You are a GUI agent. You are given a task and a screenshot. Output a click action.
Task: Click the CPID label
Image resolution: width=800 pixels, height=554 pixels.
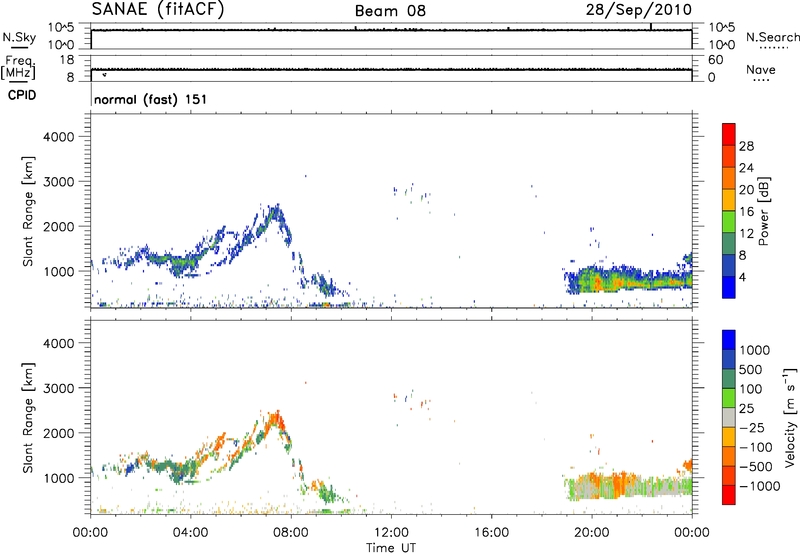[22, 95]
